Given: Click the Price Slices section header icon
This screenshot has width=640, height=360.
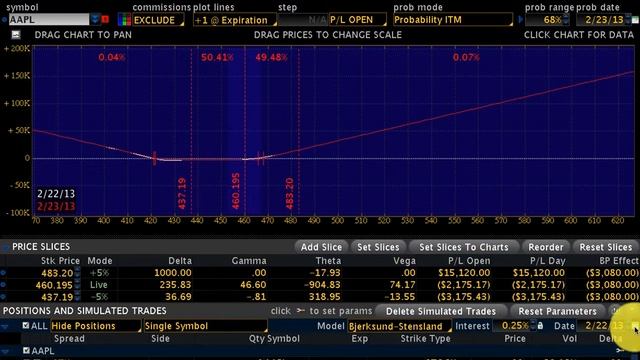Looking at the screenshot, I should click(x=5, y=247).
